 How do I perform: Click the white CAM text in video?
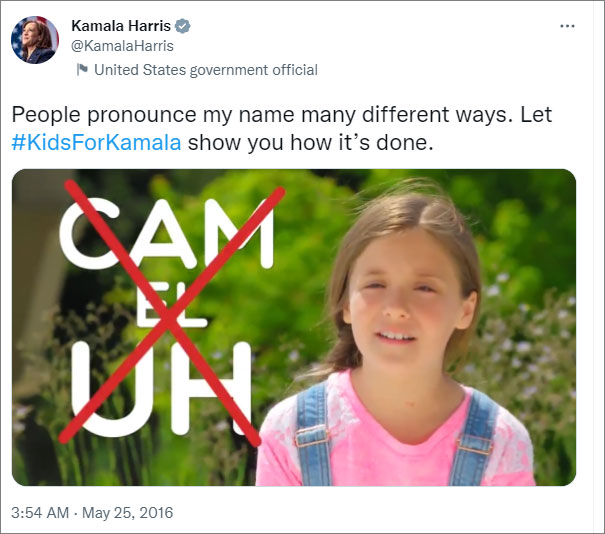pos(167,235)
